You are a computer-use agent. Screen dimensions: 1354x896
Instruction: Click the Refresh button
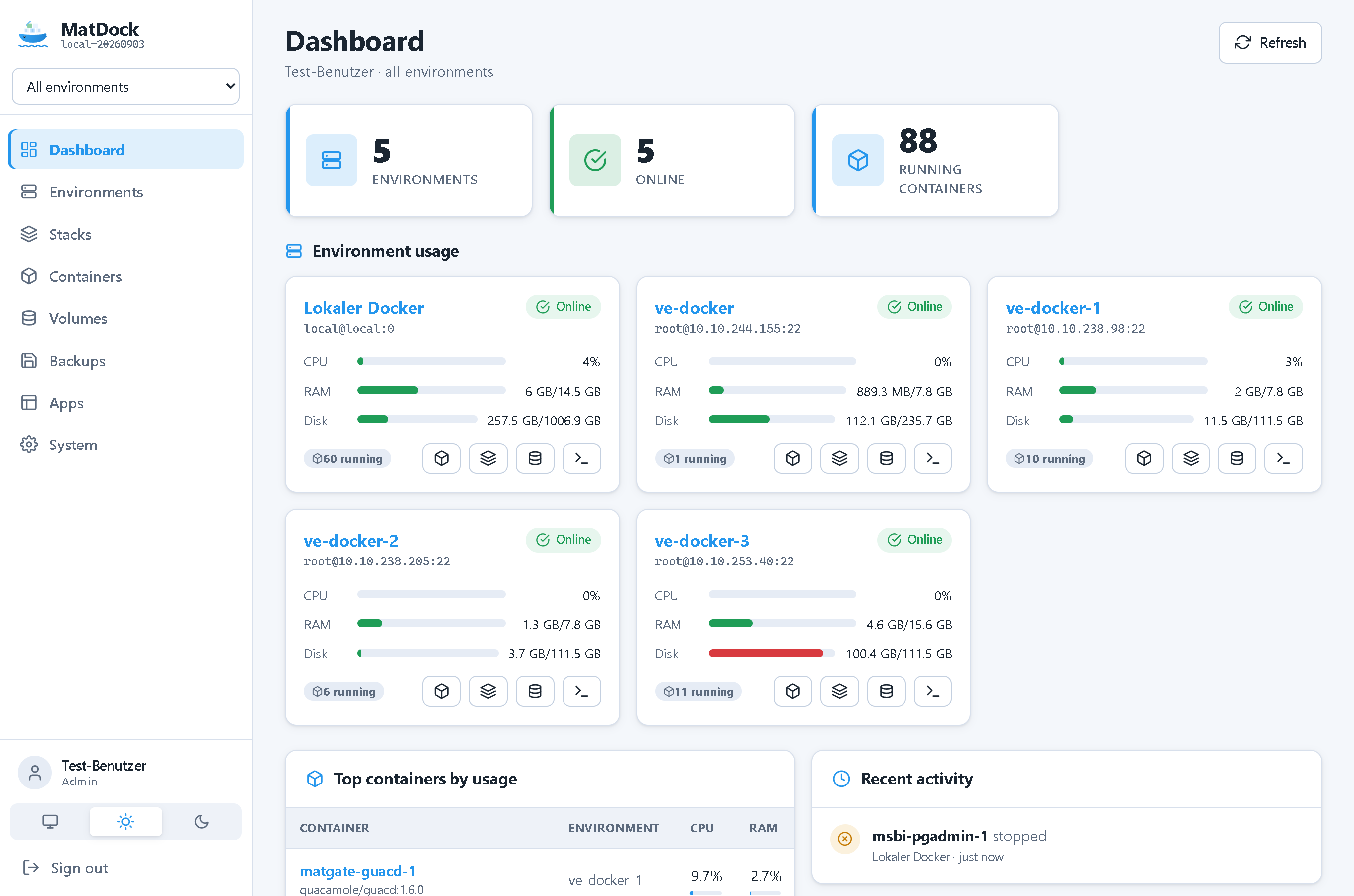point(1270,43)
